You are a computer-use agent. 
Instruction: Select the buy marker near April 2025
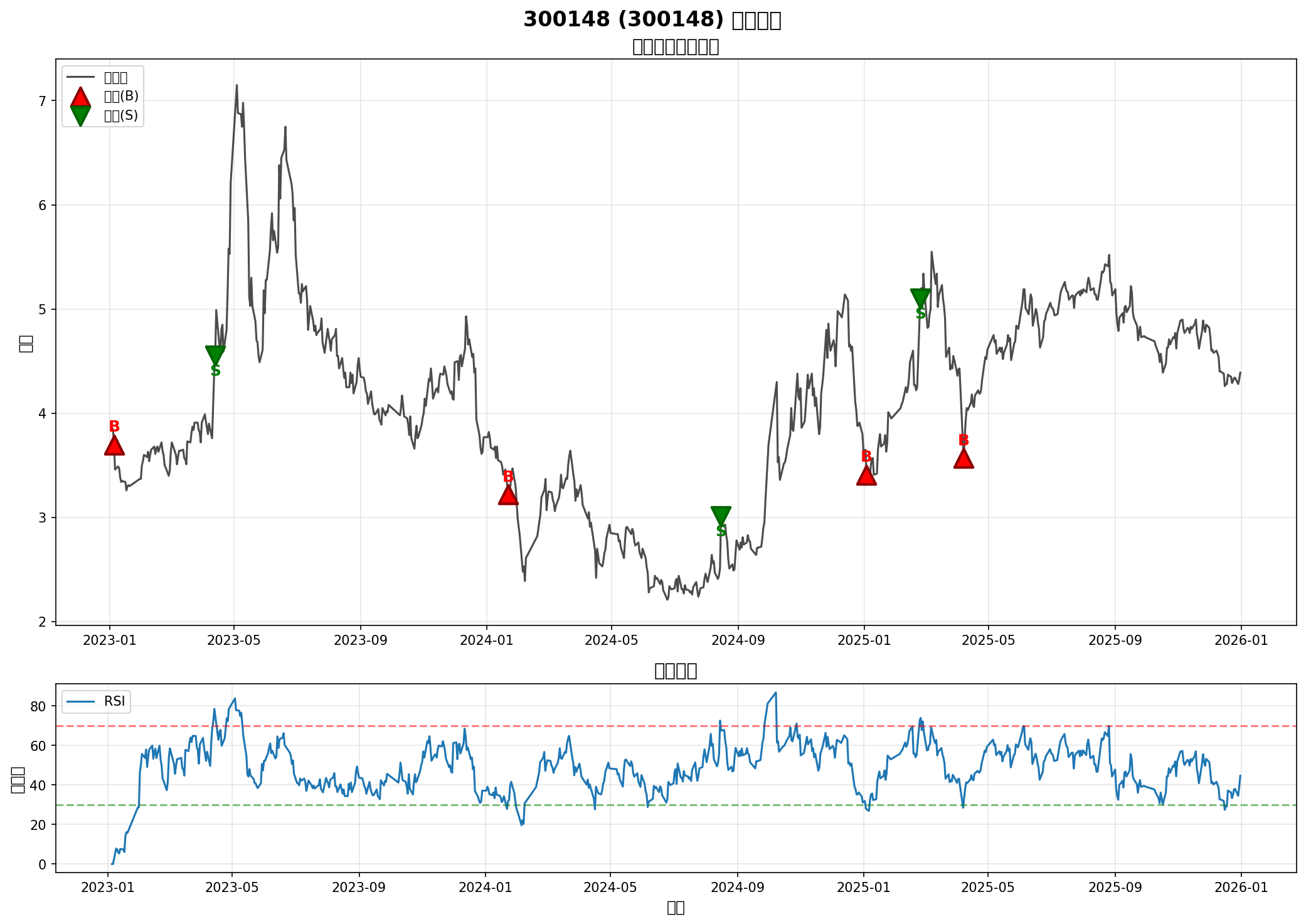tap(964, 459)
